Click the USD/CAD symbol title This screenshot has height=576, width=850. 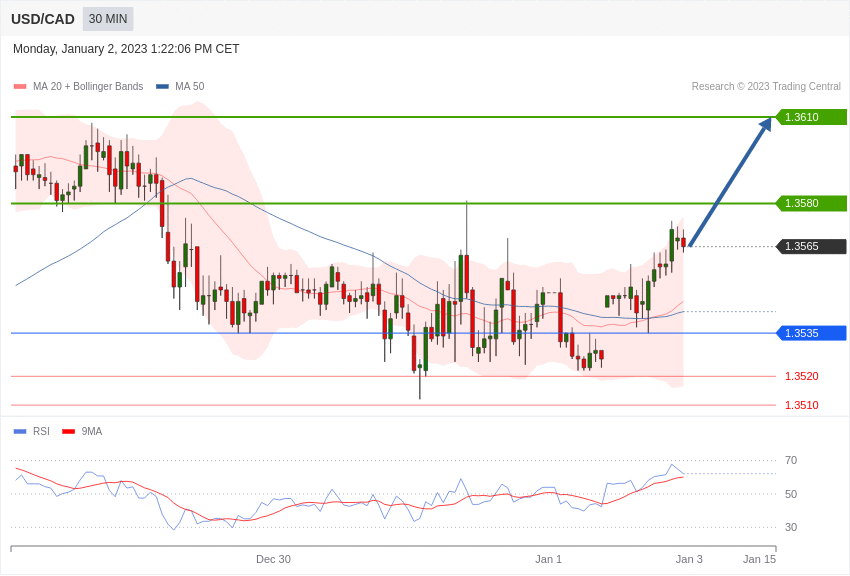pyautogui.click(x=43, y=20)
